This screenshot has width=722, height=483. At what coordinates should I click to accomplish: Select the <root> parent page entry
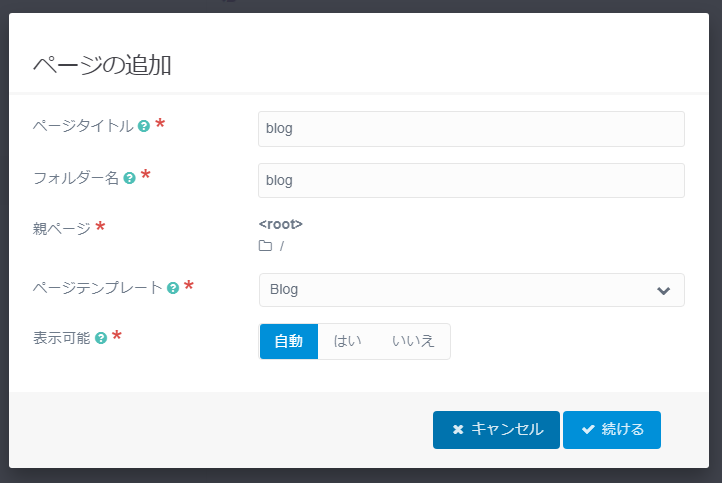click(281, 224)
